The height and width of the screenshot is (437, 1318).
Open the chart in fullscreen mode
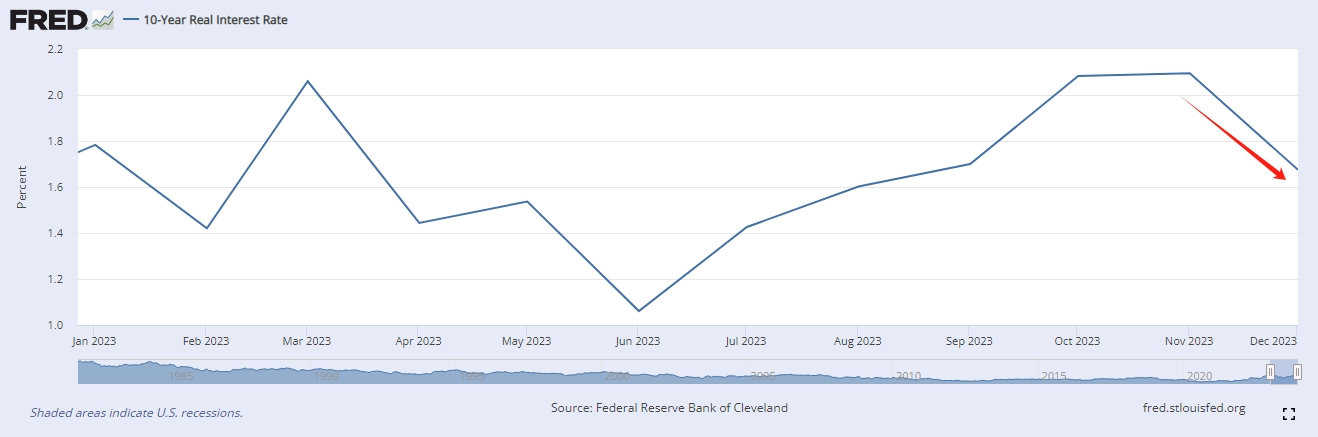point(1289,414)
